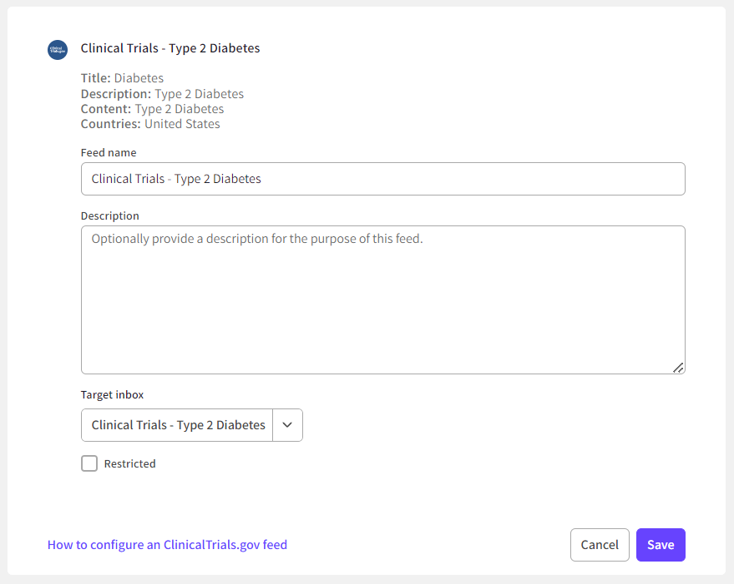Viewport: 734px width, 584px height.
Task: Focus the Feed name input field
Action: click(383, 179)
